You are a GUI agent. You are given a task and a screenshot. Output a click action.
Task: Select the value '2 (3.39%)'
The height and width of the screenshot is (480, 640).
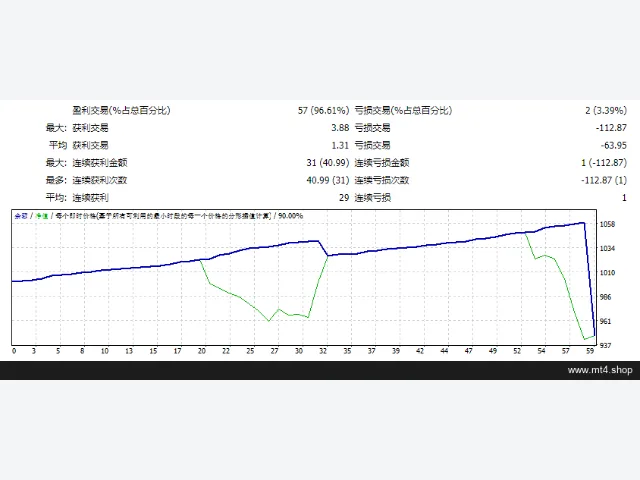click(x=606, y=110)
